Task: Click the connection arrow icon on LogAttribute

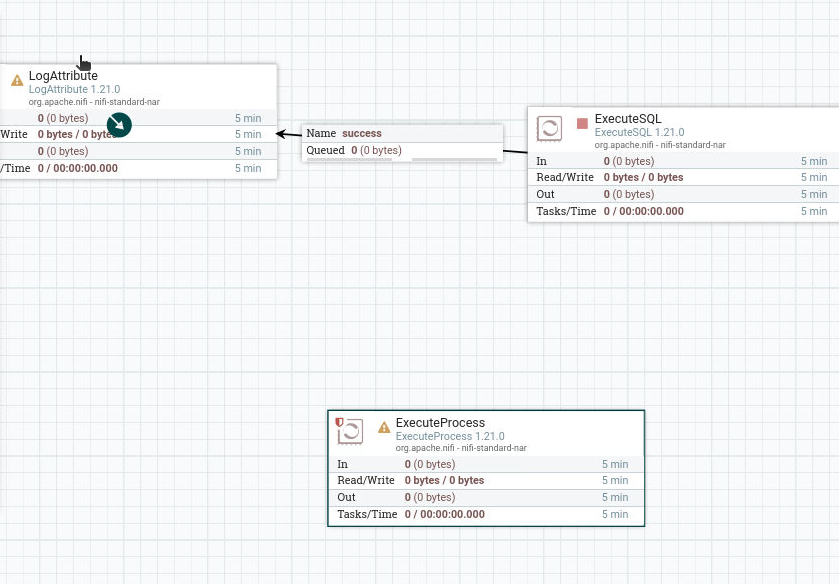Action: click(119, 125)
